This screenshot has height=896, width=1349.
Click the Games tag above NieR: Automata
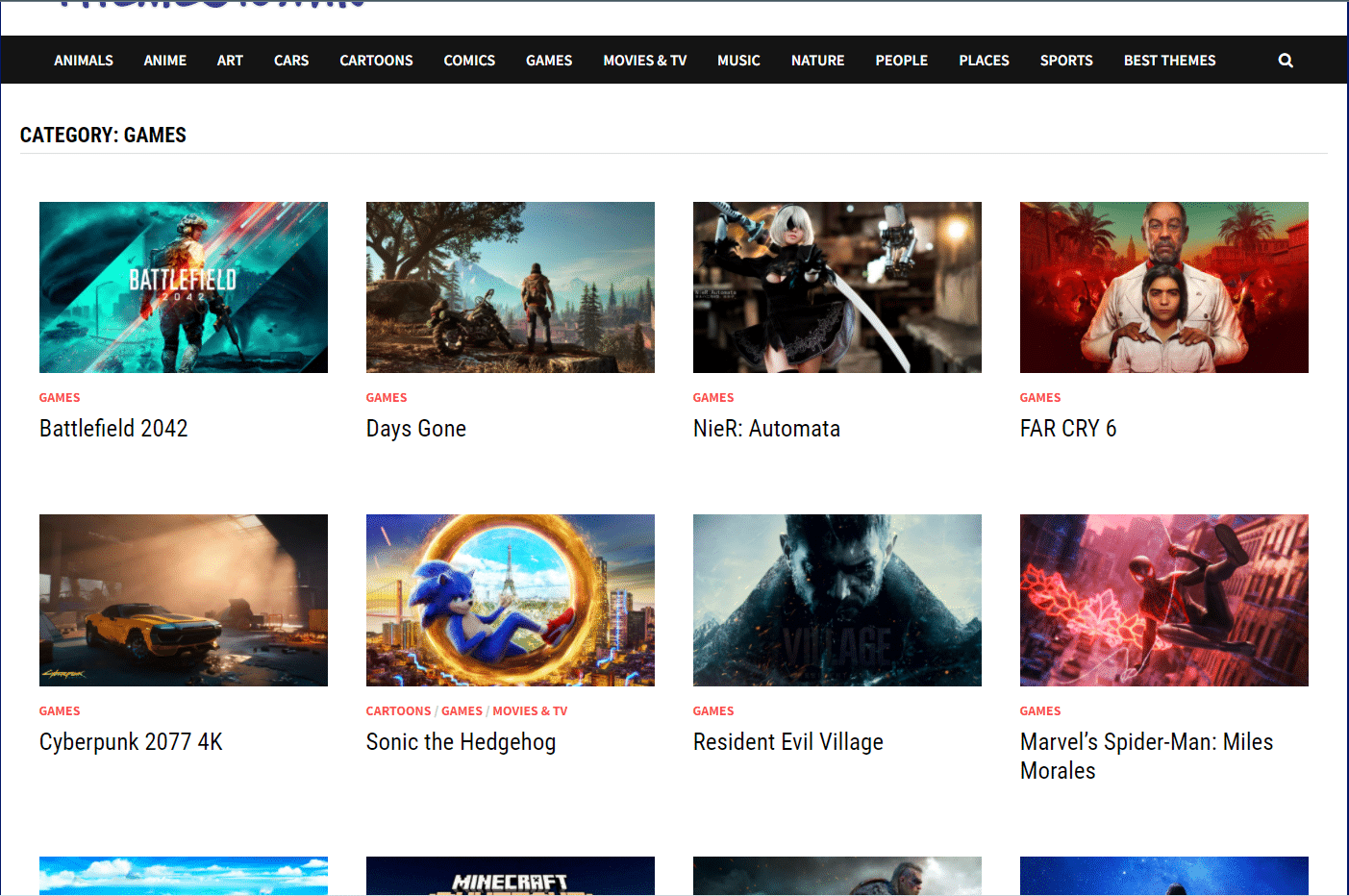pyautogui.click(x=713, y=398)
